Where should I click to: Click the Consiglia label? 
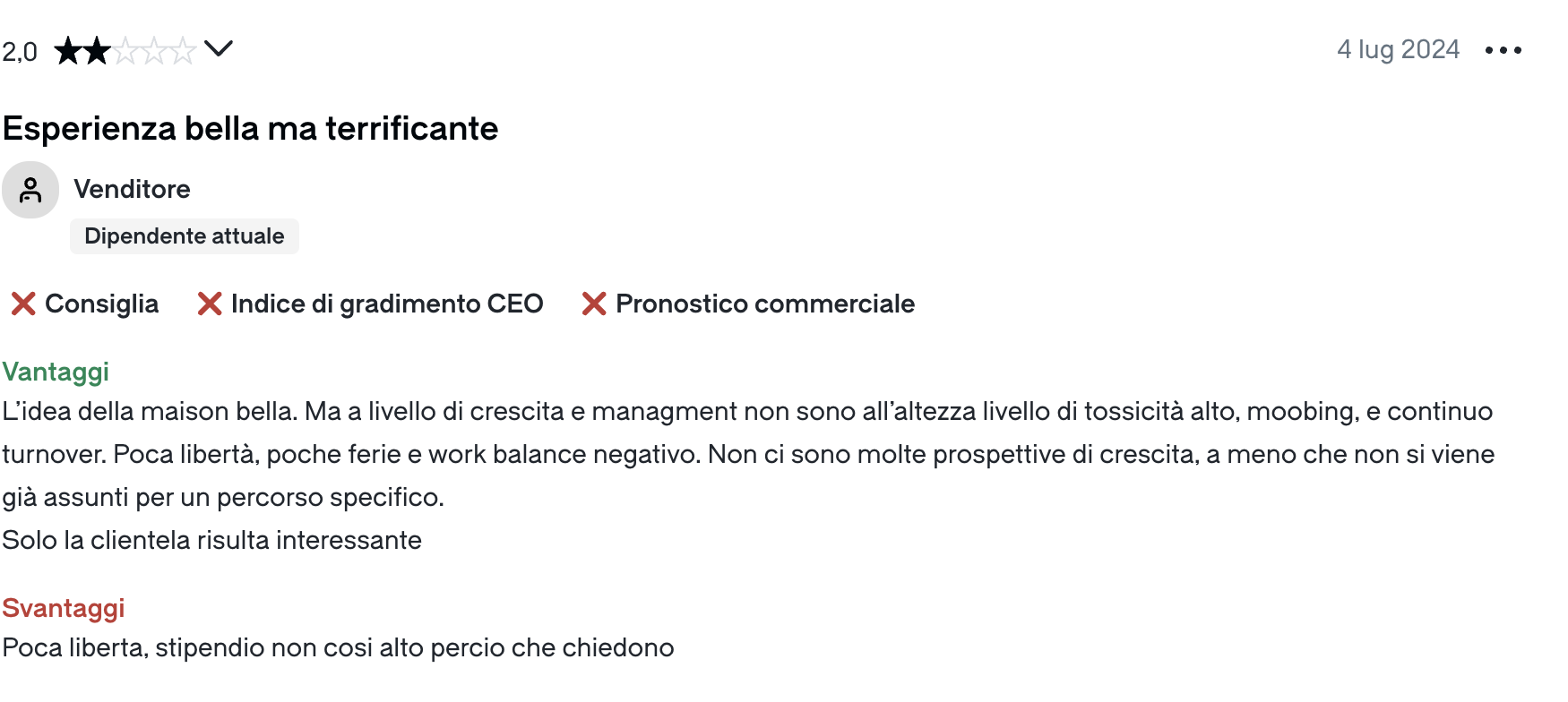pos(101,304)
